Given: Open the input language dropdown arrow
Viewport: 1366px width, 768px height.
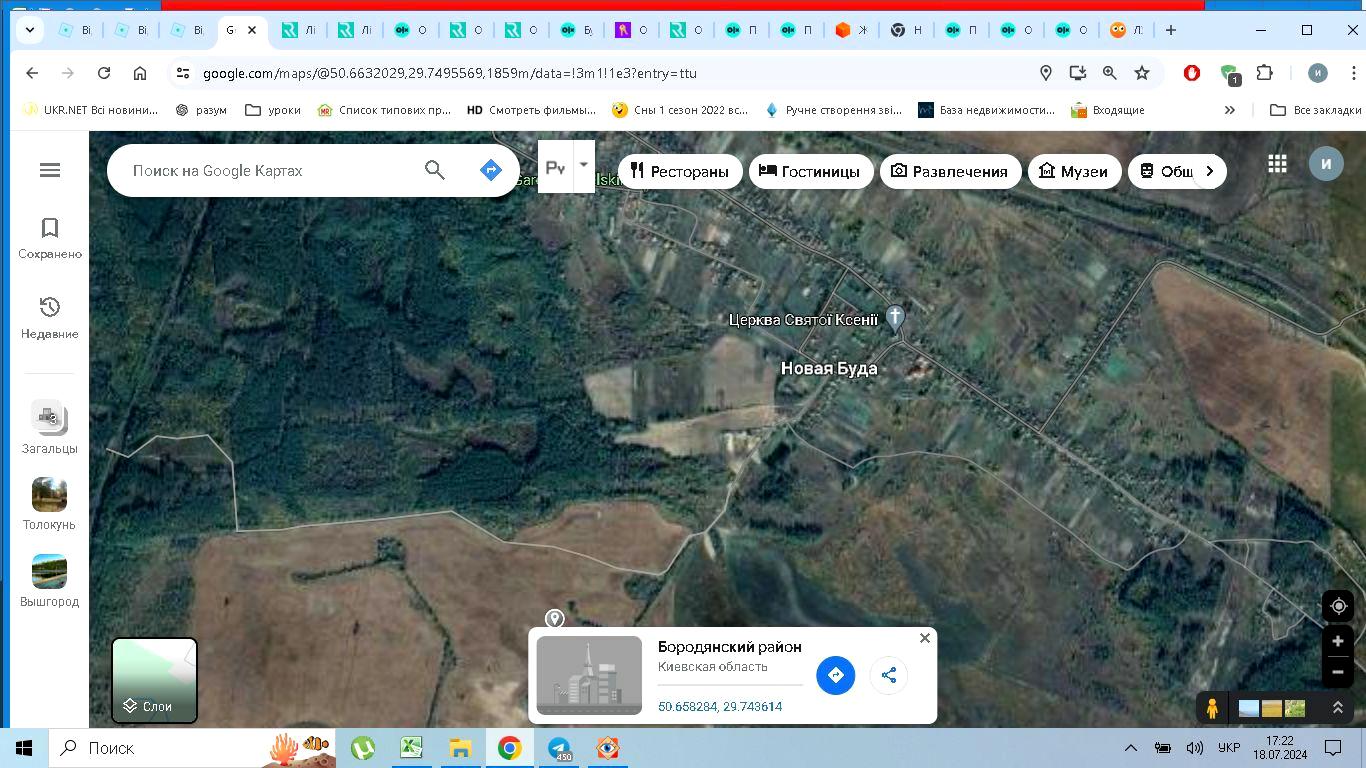Looking at the screenshot, I should 583,165.
